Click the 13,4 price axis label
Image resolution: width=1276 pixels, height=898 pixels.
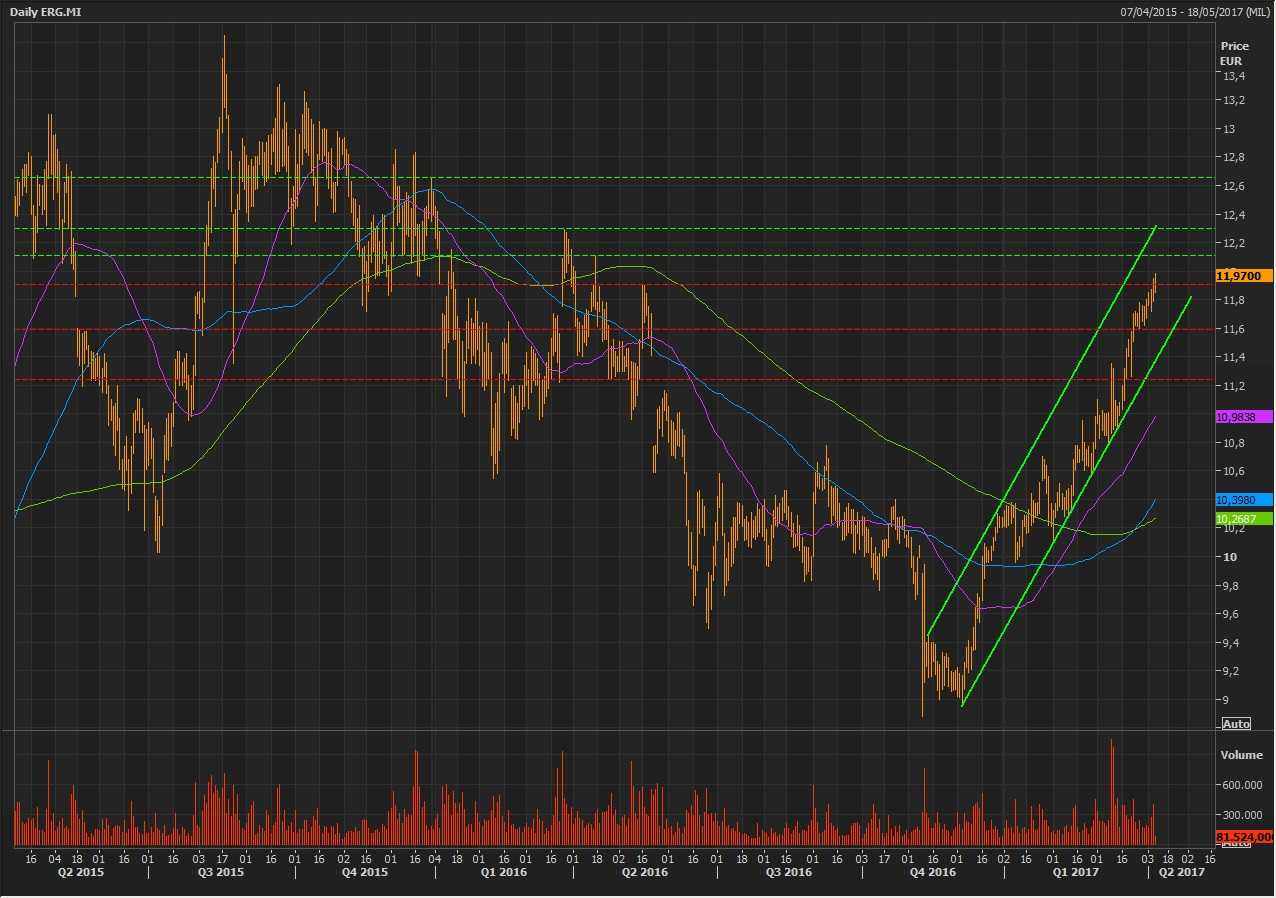[1233, 76]
